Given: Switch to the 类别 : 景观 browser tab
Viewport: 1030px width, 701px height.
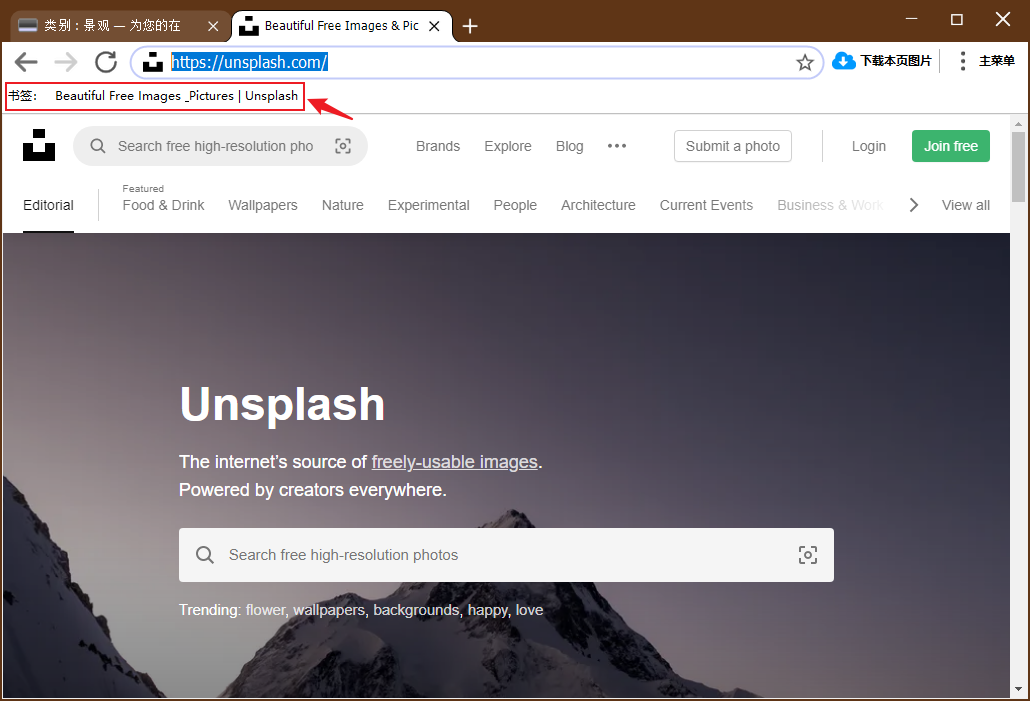Looking at the screenshot, I should (120, 26).
